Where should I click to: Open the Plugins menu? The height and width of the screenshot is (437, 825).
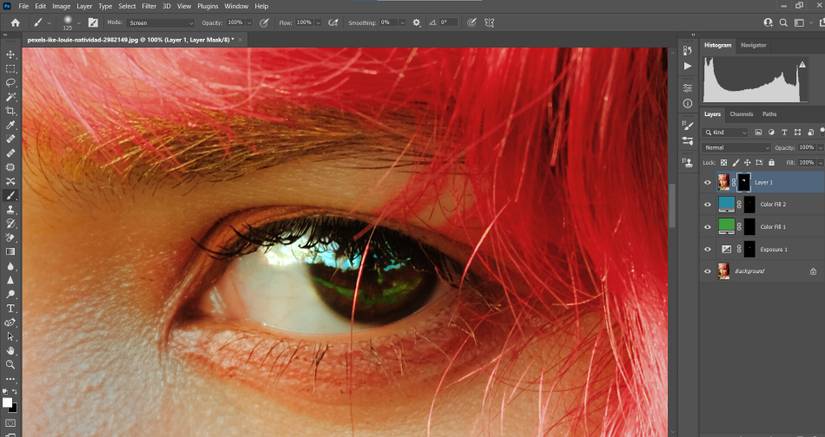[208, 6]
